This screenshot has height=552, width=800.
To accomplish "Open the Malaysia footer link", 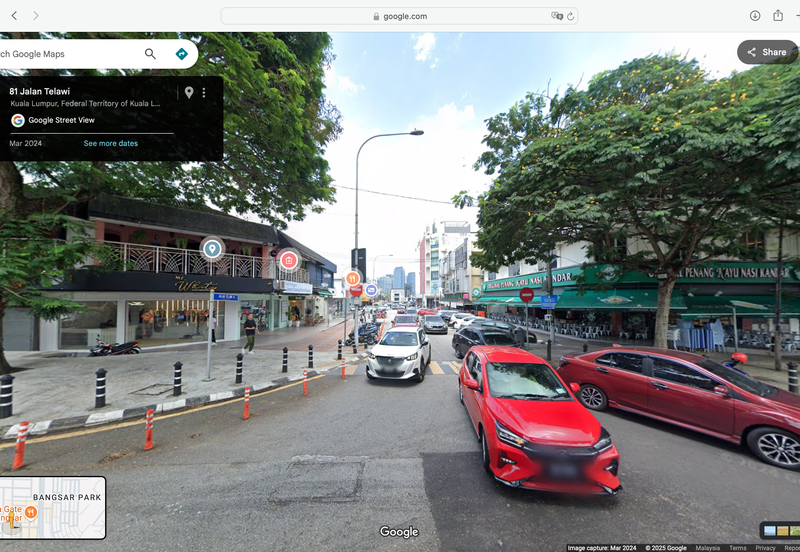I will click(708, 548).
